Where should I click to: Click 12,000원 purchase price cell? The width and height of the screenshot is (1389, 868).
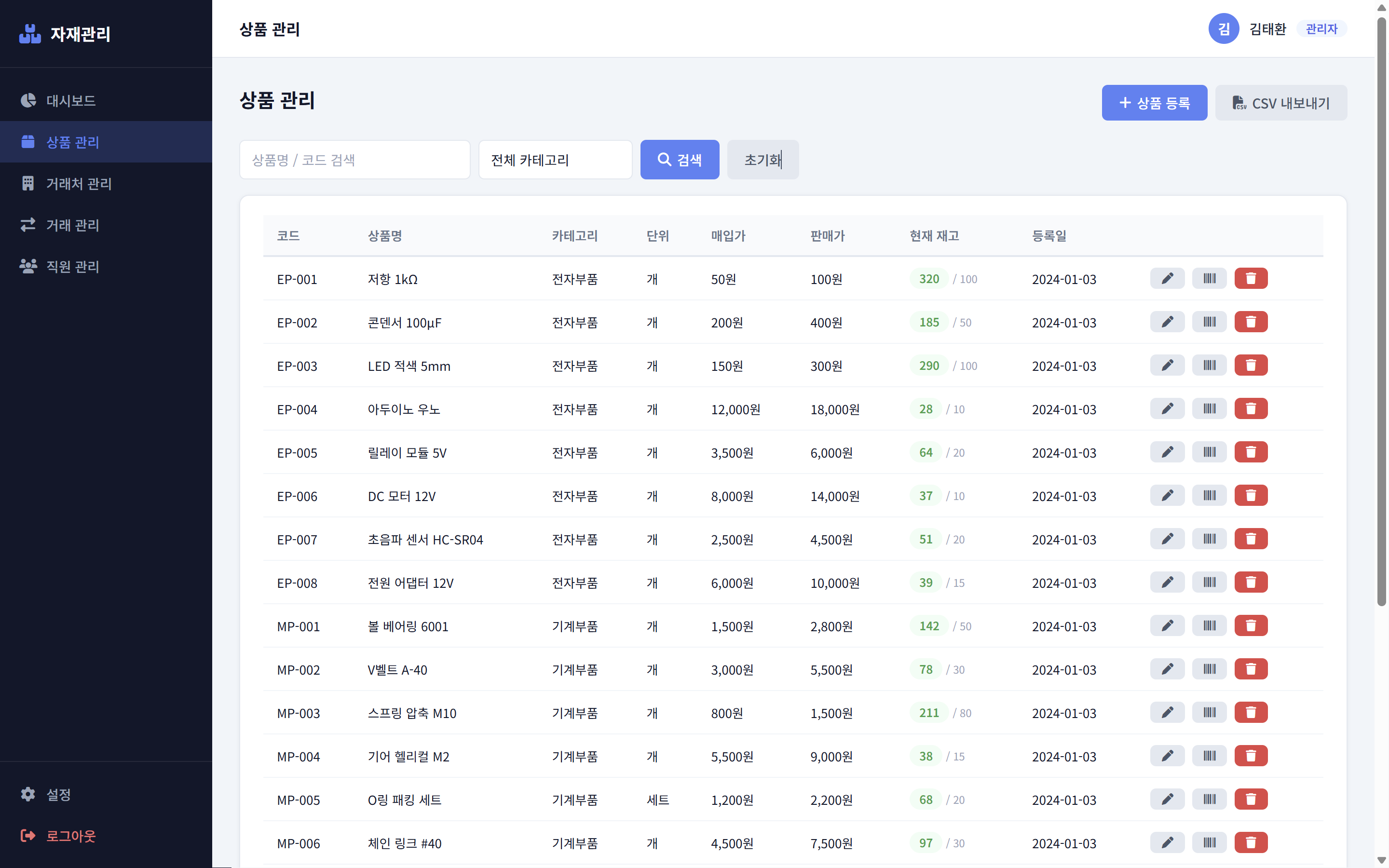[735, 409]
